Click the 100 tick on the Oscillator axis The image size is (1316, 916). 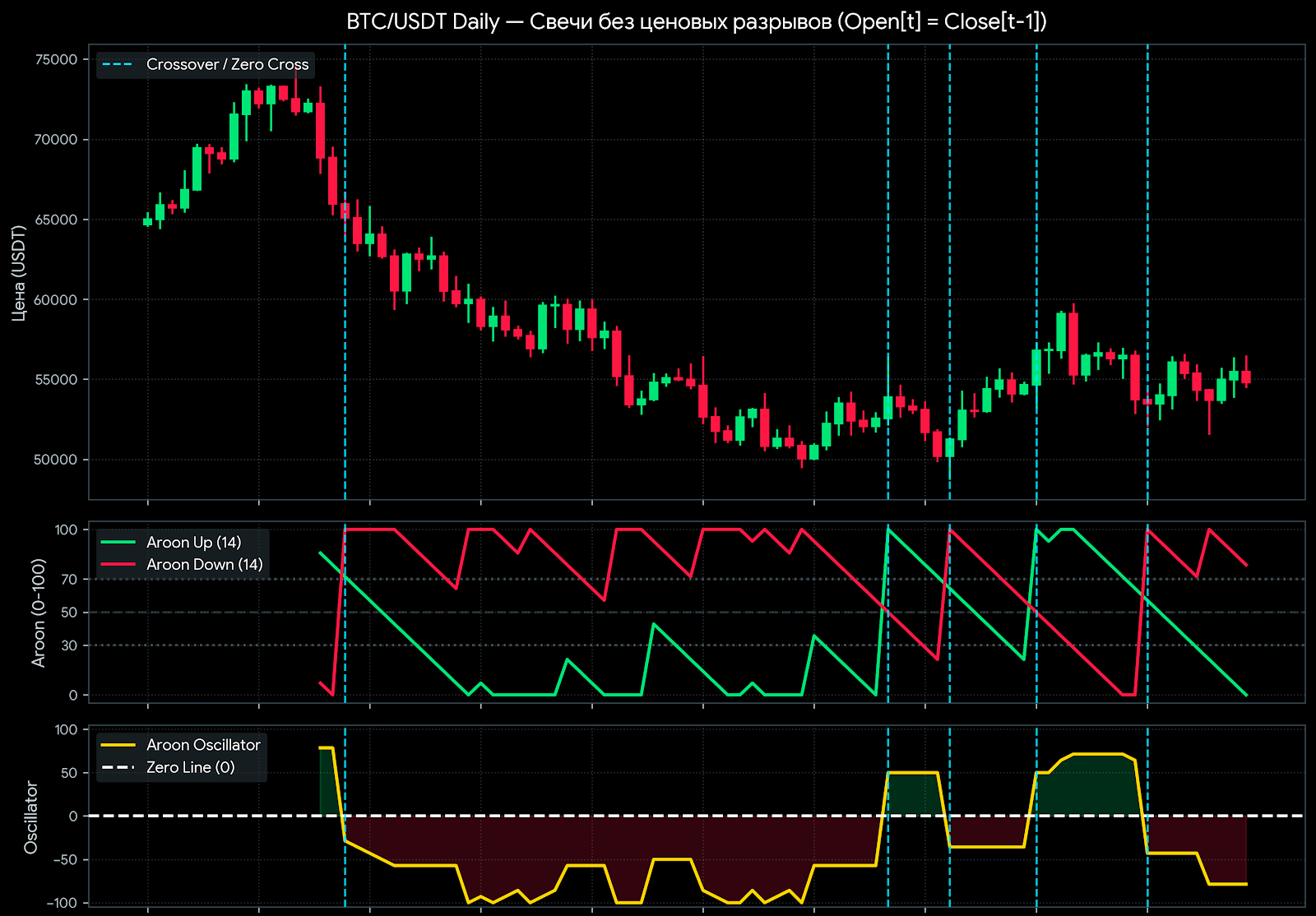pyautogui.click(x=67, y=730)
